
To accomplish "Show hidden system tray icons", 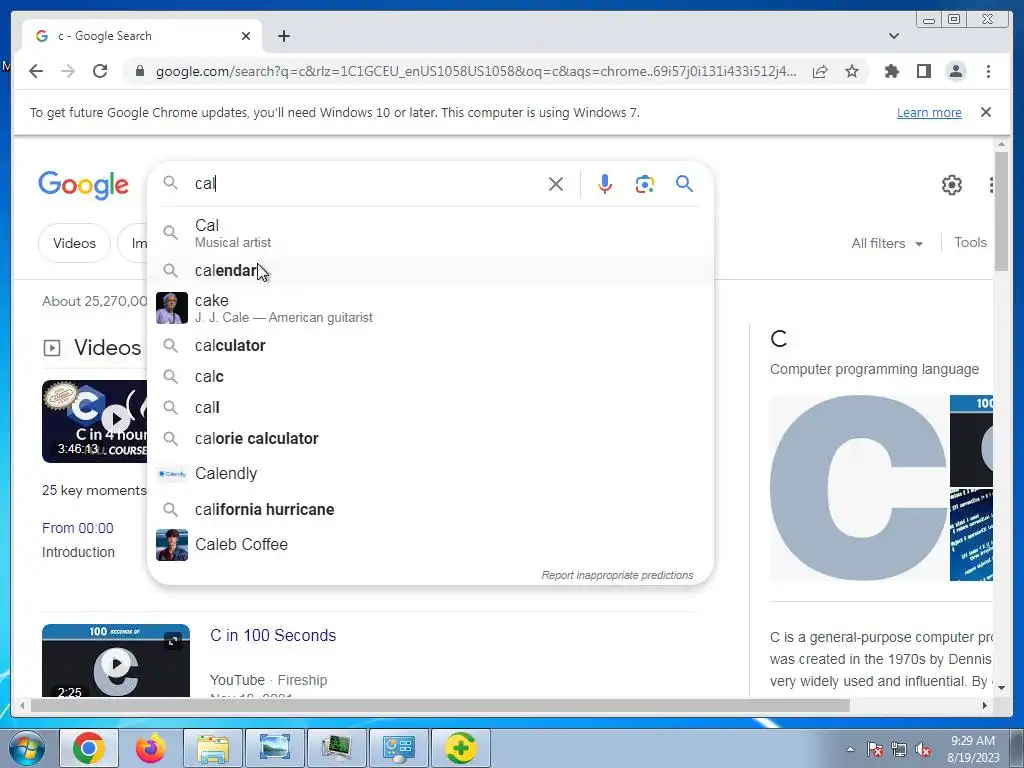I will [x=850, y=749].
